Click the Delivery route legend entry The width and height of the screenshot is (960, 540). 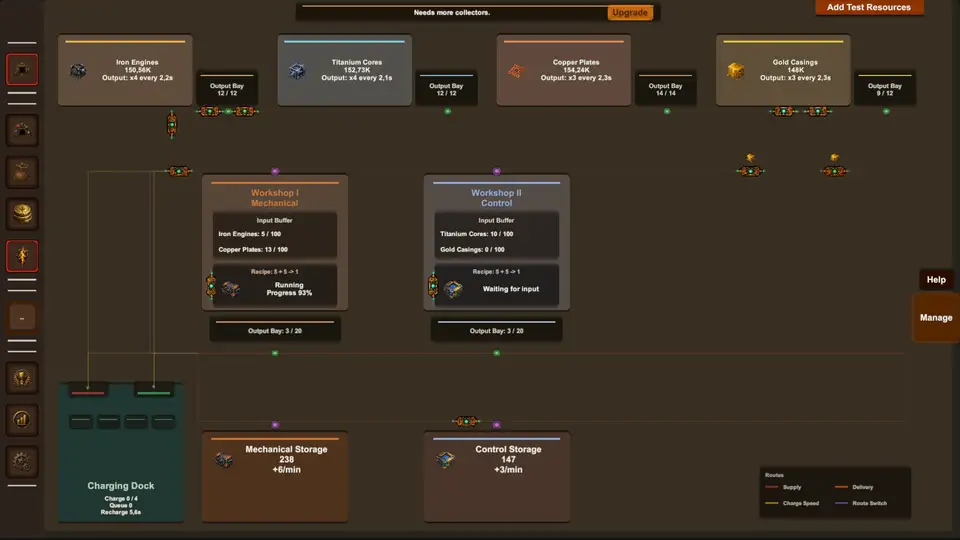(854, 487)
